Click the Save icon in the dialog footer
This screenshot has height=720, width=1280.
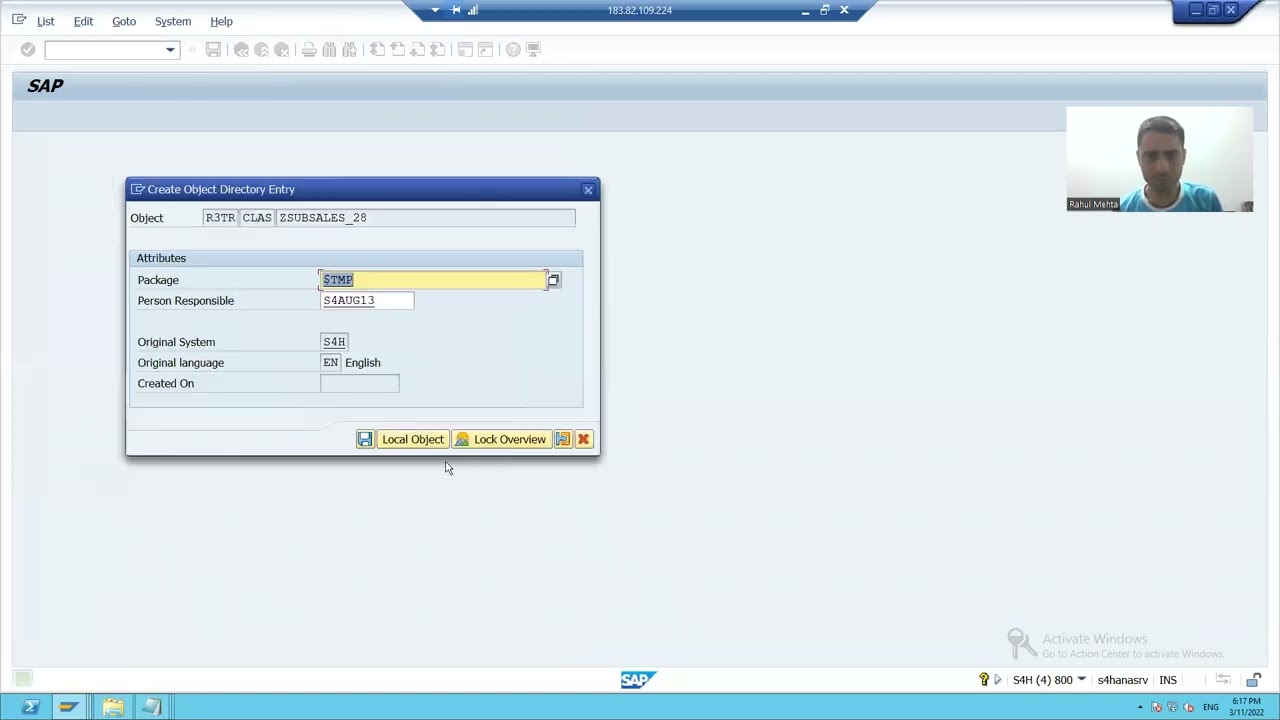365,439
